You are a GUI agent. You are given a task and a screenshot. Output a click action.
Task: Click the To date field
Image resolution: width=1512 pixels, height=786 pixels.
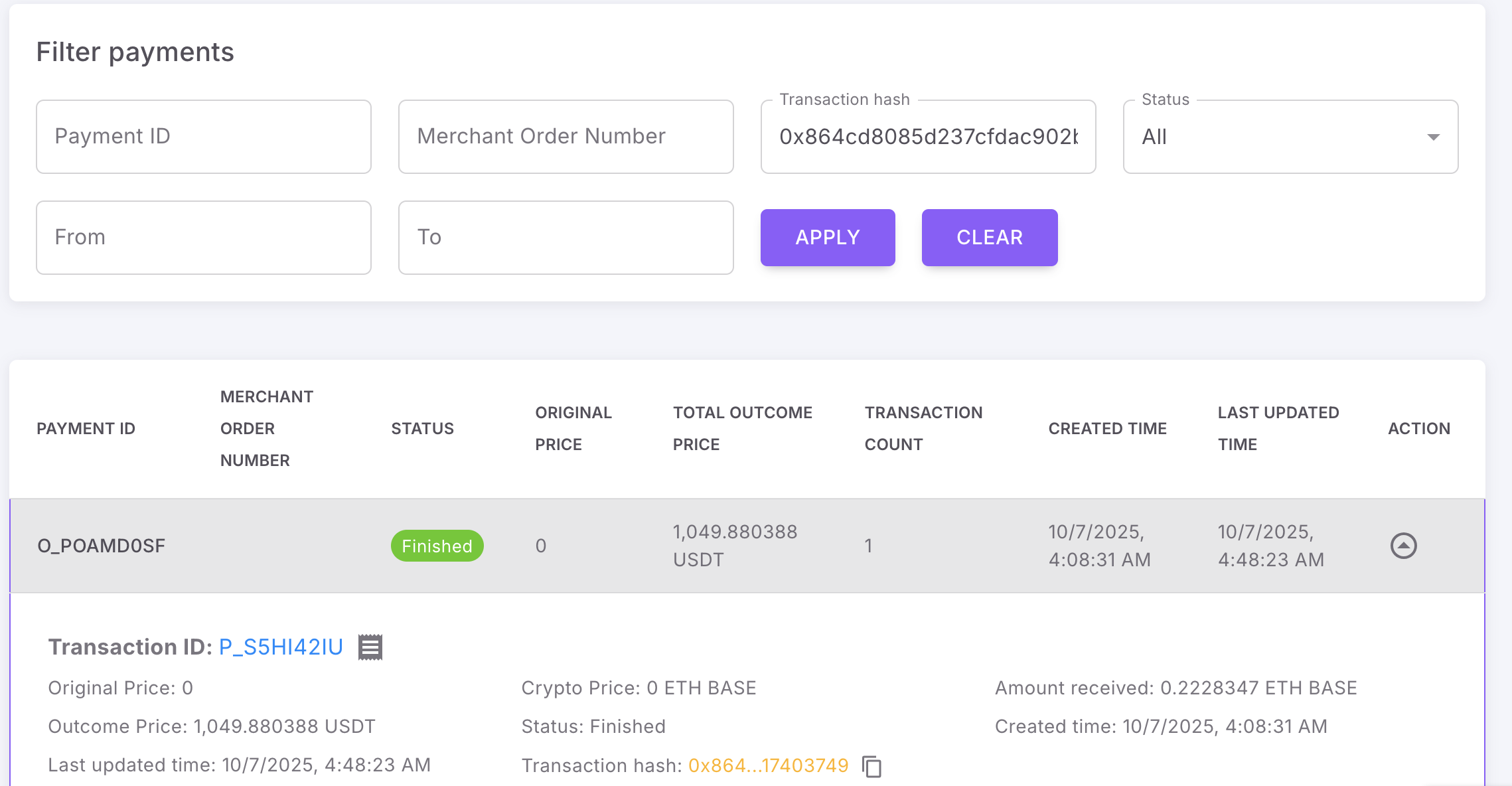[566, 237]
